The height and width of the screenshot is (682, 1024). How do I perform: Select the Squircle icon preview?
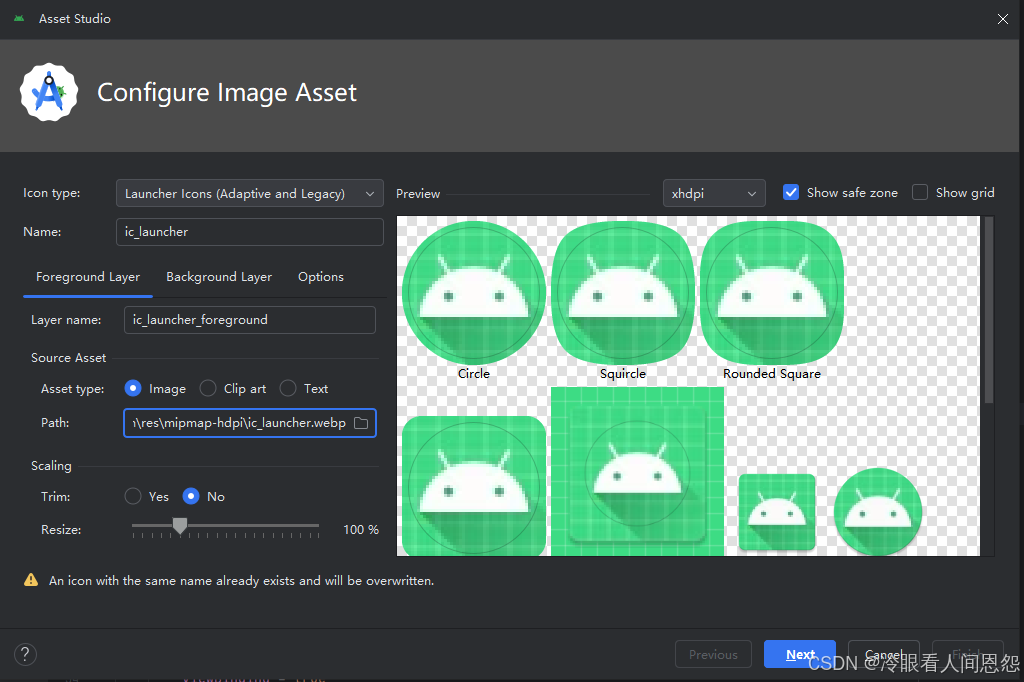[623, 293]
